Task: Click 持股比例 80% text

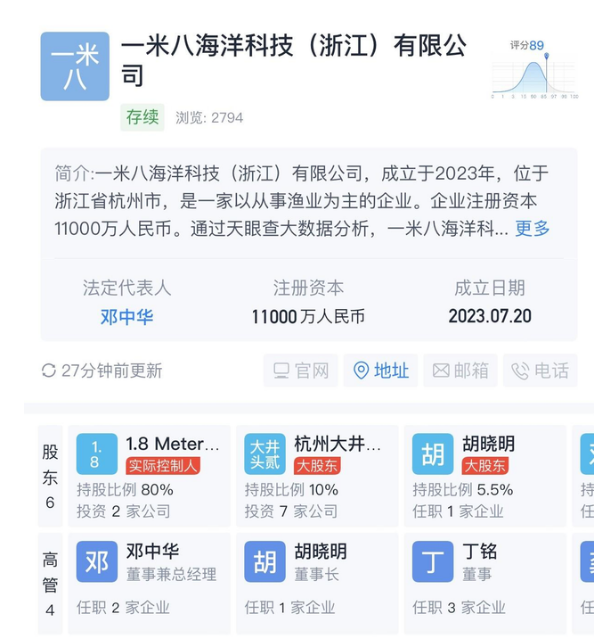Action: pyautogui.click(x=125, y=490)
